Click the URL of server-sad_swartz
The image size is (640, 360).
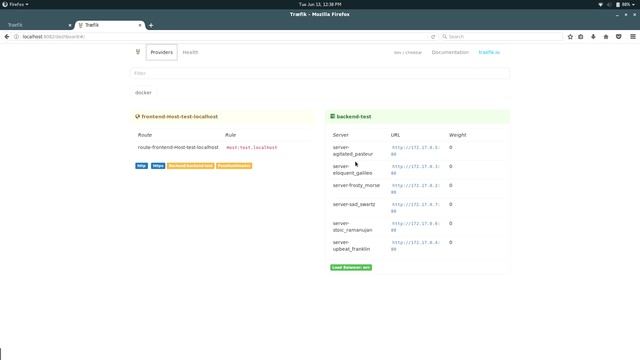[x=416, y=207]
